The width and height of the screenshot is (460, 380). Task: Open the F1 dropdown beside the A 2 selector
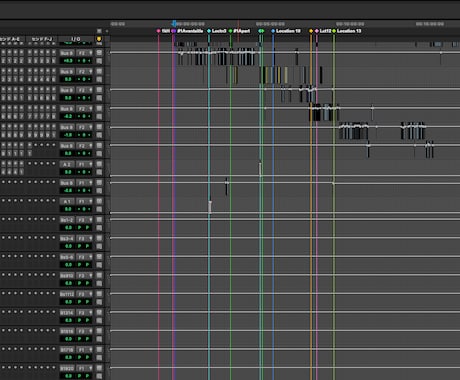pos(85,164)
